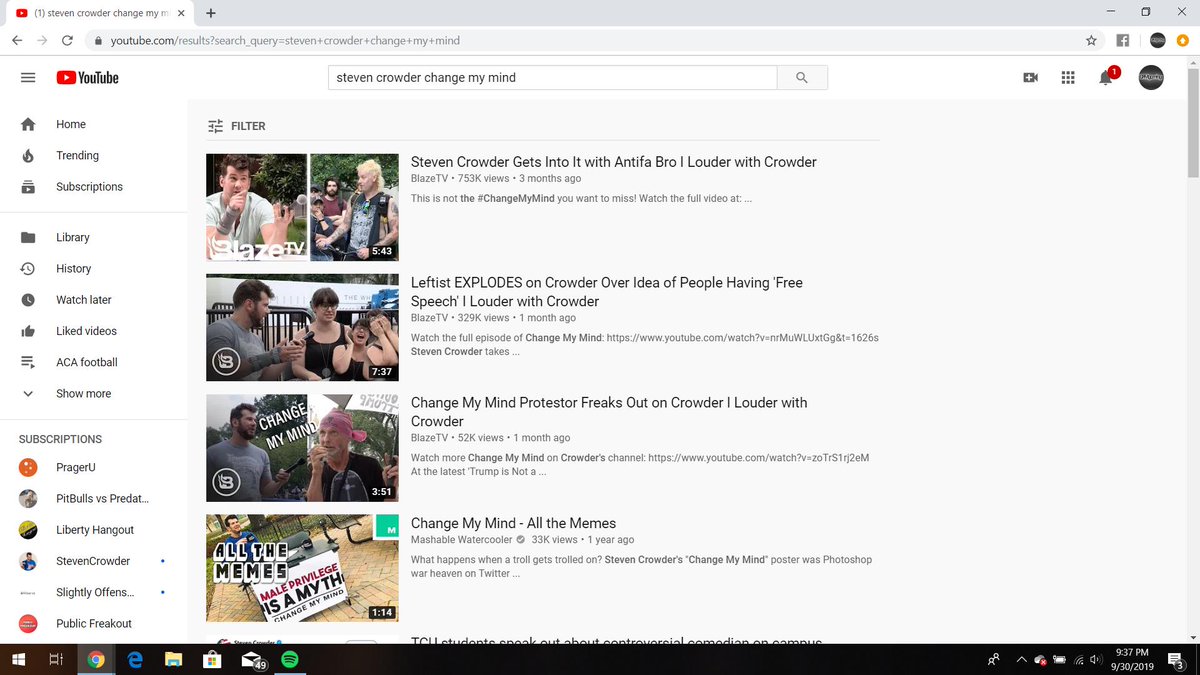This screenshot has width=1200, height=675.
Task: Show hidden system tray icons
Action: point(1021,660)
